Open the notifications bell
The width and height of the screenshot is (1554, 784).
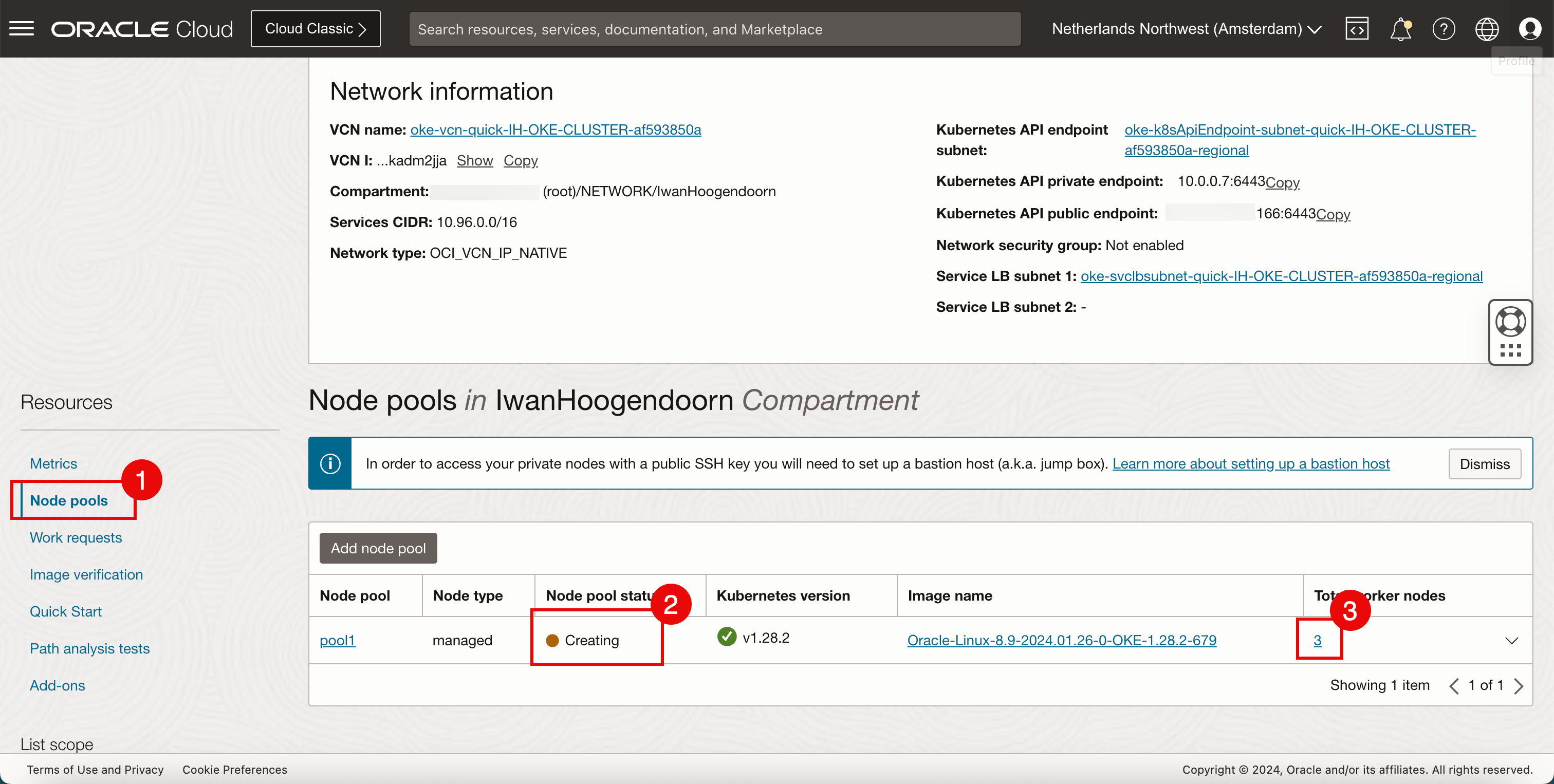coord(1400,29)
